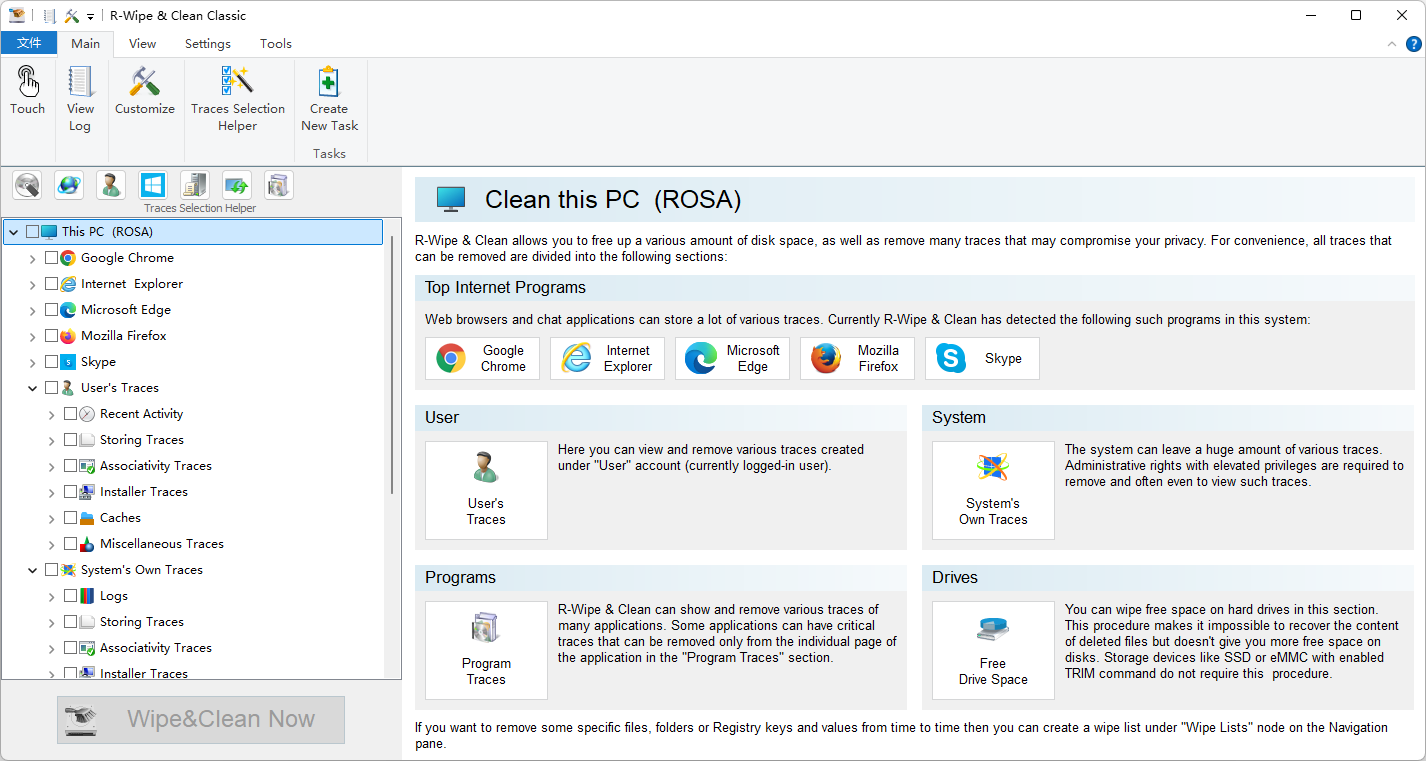Click the Windows logo helper toolbar icon
Image resolution: width=1426 pixels, height=761 pixels.
(x=153, y=185)
